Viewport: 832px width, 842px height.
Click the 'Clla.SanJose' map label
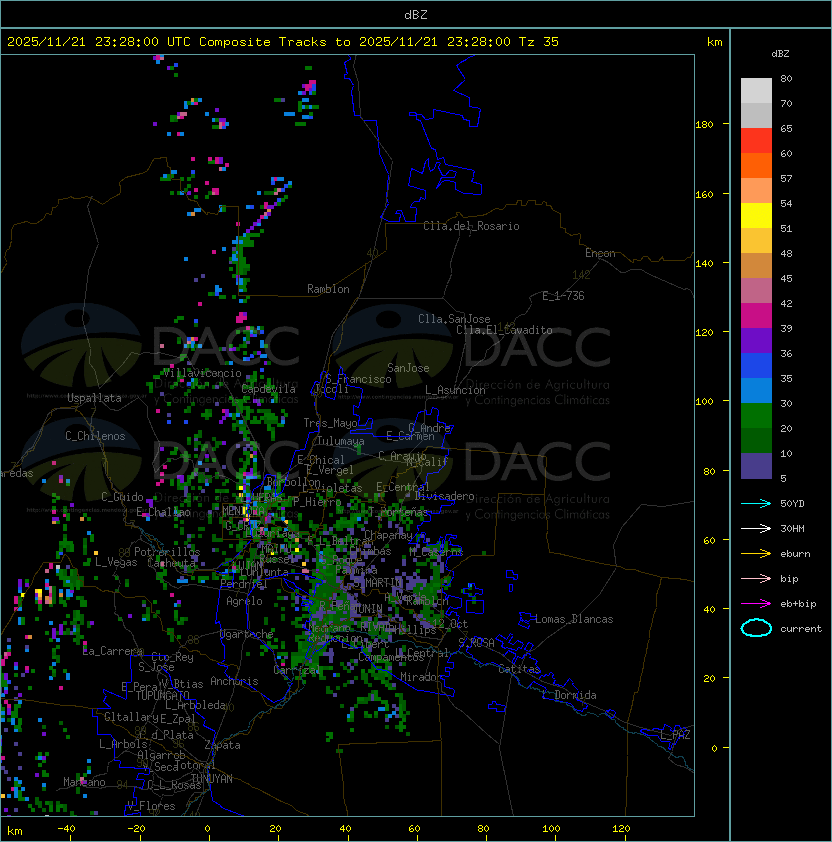(x=454, y=319)
